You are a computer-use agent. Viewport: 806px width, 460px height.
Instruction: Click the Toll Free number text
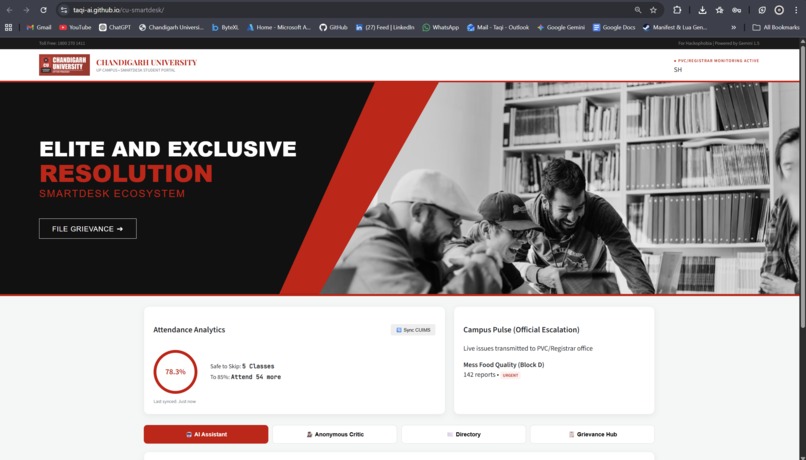point(62,43)
